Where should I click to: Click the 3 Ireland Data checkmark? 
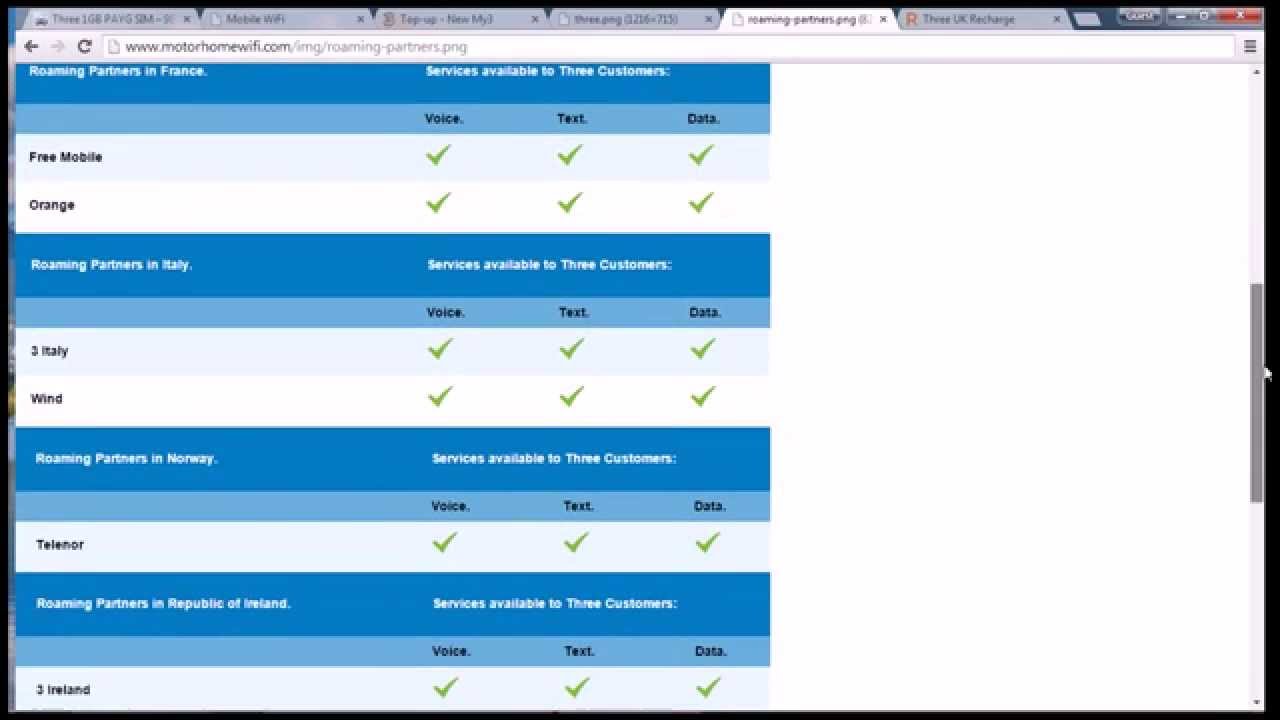click(x=709, y=687)
